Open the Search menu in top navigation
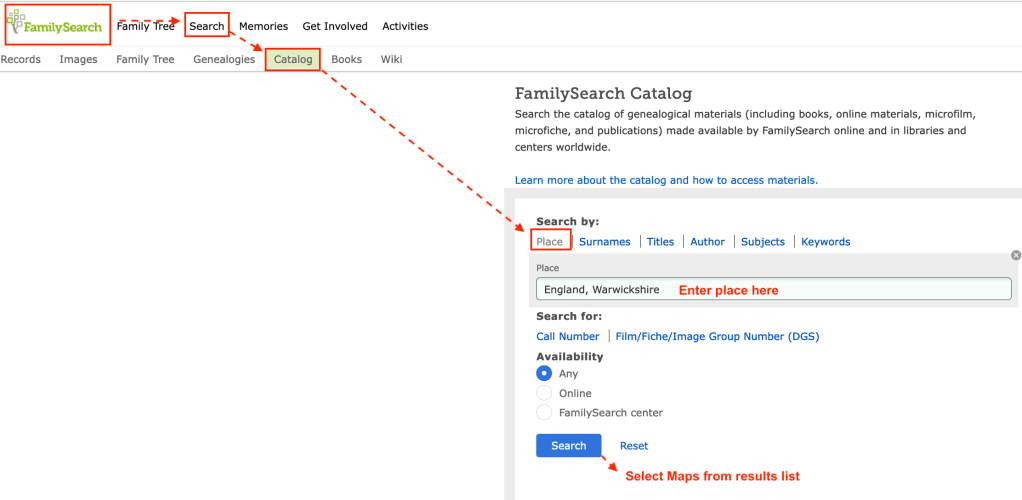Image resolution: width=1022 pixels, height=500 pixels. (x=207, y=26)
